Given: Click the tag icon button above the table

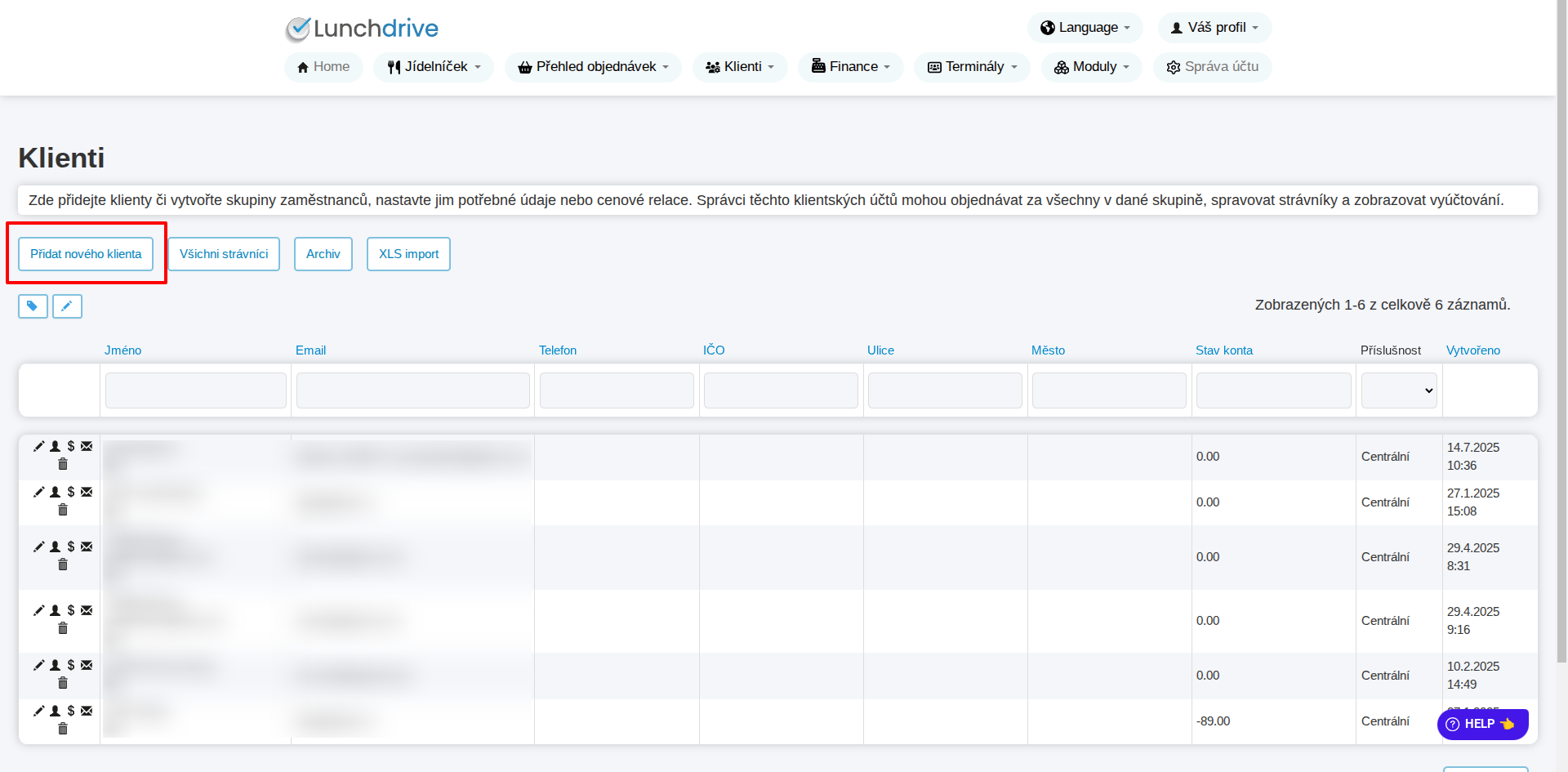Looking at the screenshot, I should click(33, 306).
